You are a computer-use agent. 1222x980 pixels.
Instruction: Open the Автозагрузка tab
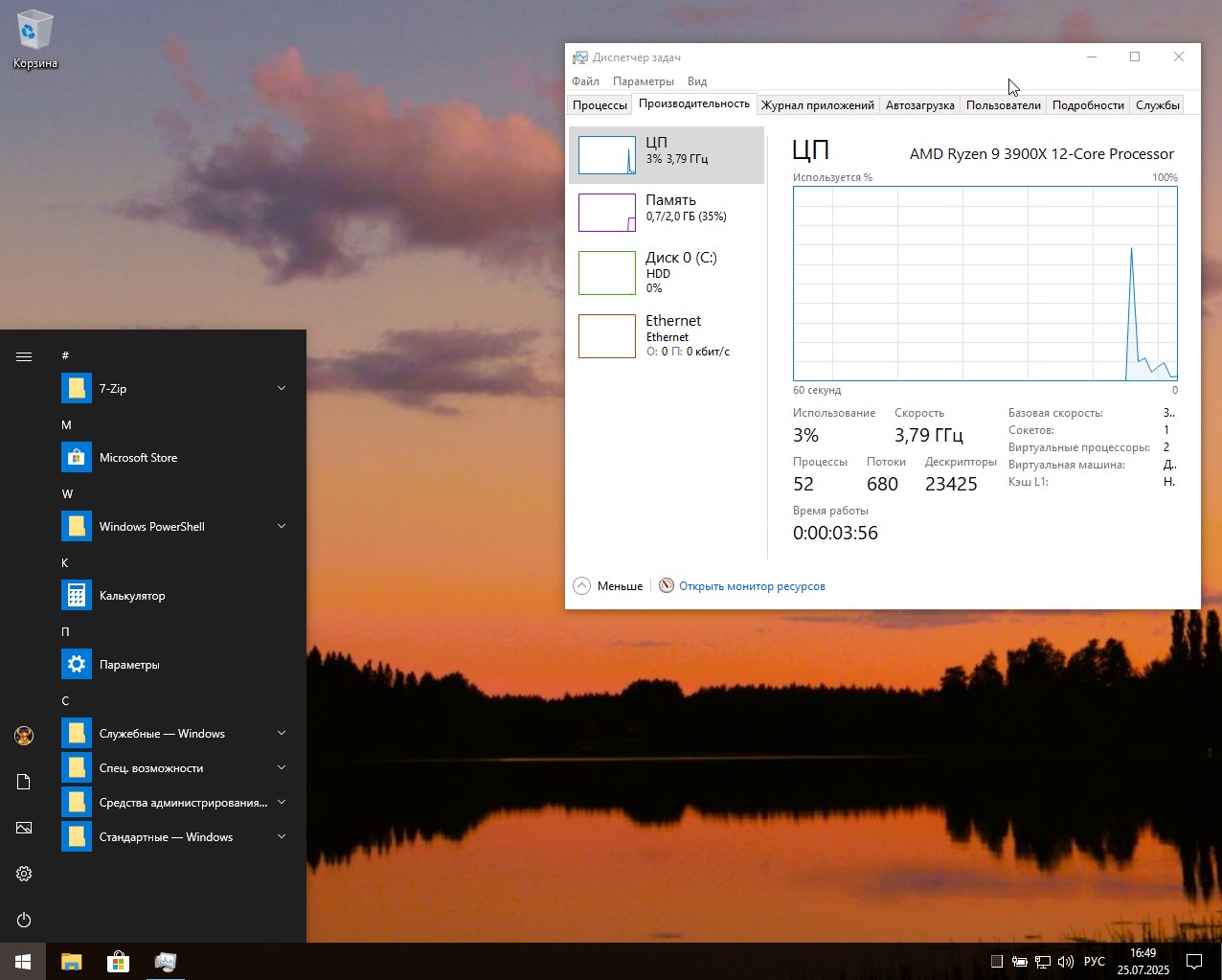[x=919, y=105]
